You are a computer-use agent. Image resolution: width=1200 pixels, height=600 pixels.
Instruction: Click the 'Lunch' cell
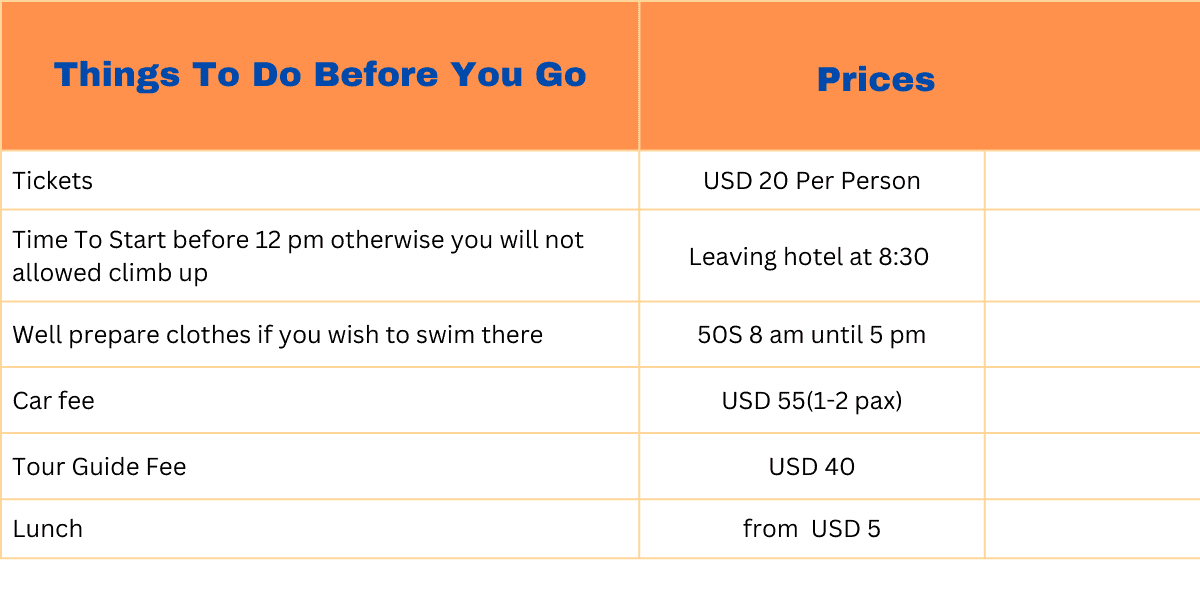tap(48, 529)
